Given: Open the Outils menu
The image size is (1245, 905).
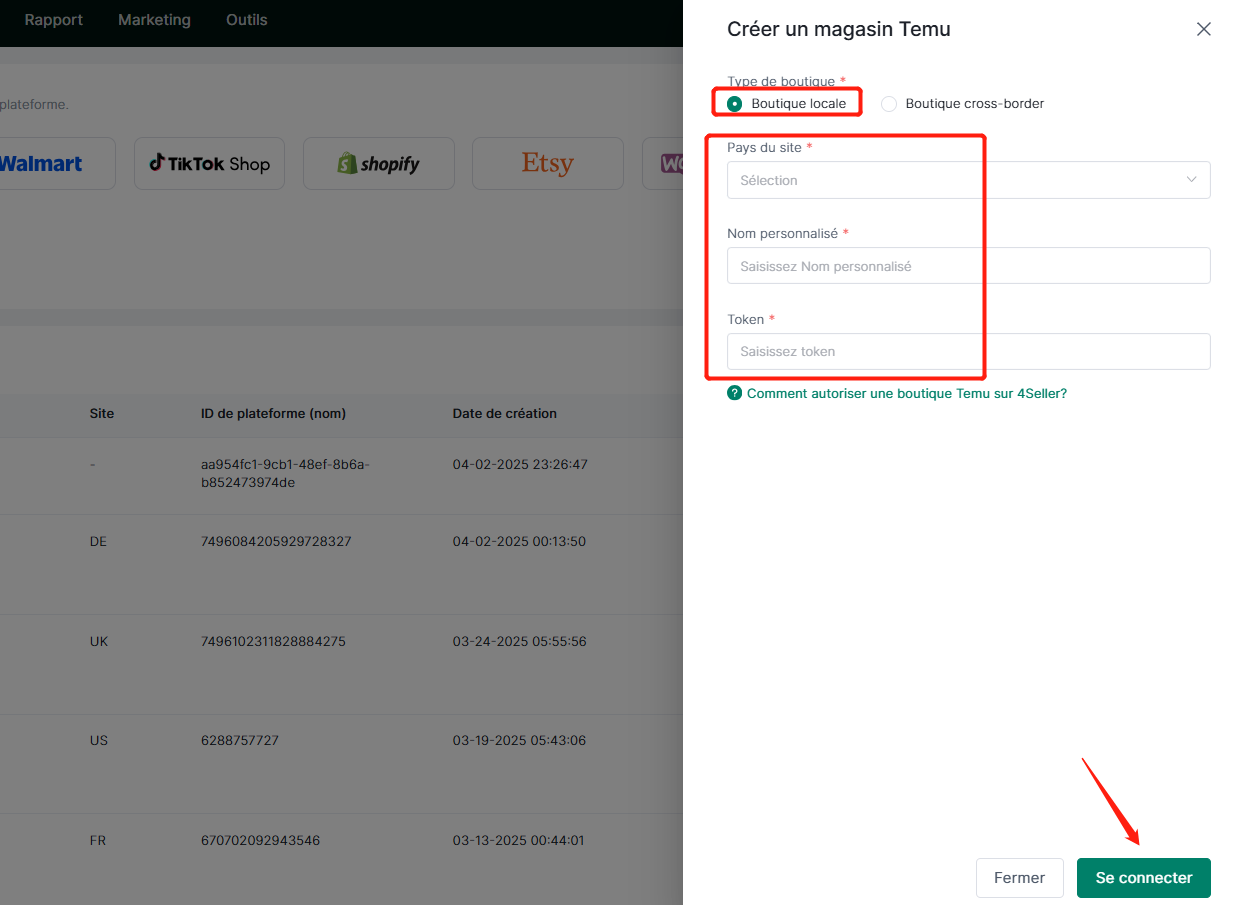Looking at the screenshot, I should (247, 20).
